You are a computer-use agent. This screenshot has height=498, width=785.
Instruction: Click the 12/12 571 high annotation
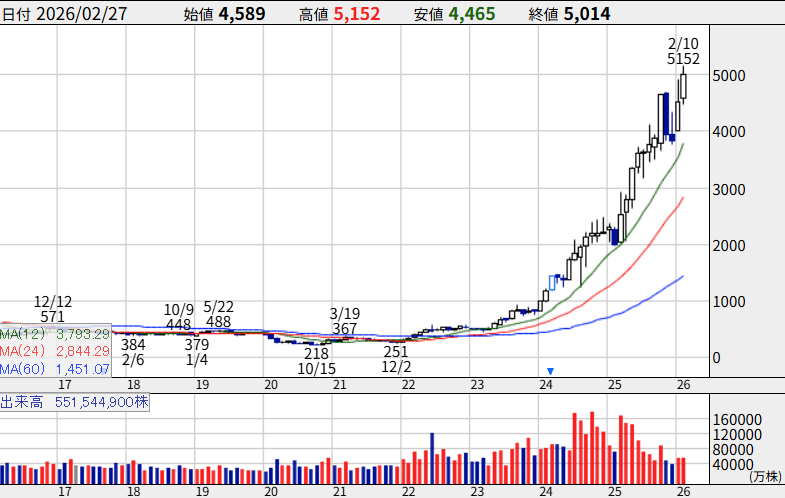click(x=53, y=309)
